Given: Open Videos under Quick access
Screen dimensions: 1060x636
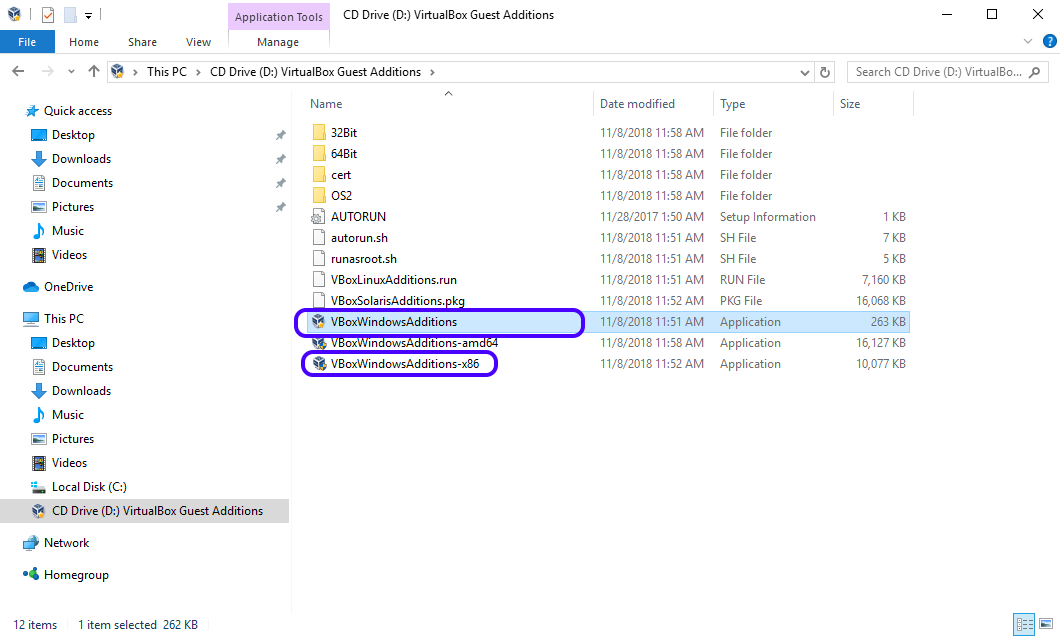Looking at the screenshot, I should [x=69, y=255].
